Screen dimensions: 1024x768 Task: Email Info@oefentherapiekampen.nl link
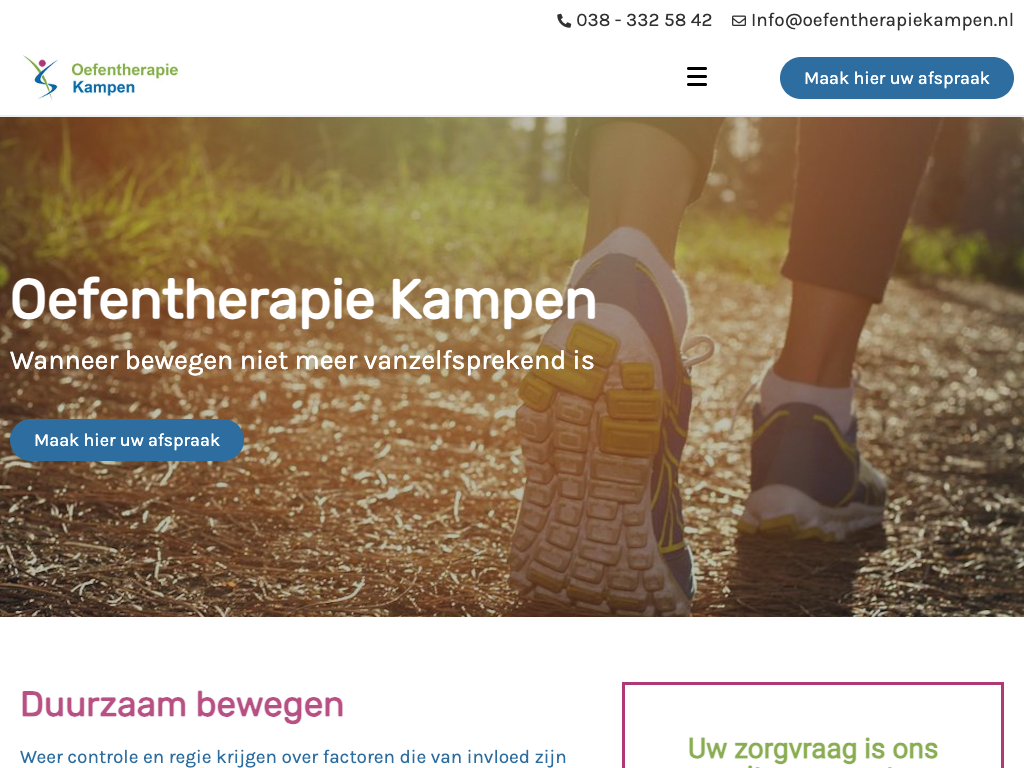882,20
